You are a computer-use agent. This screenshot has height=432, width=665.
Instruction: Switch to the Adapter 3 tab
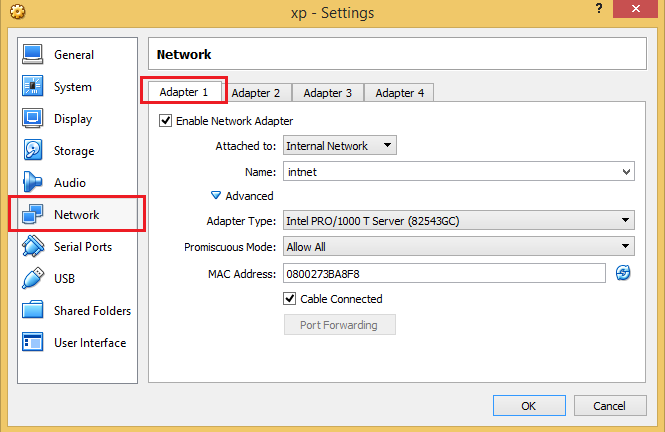[x=327, y=92]
